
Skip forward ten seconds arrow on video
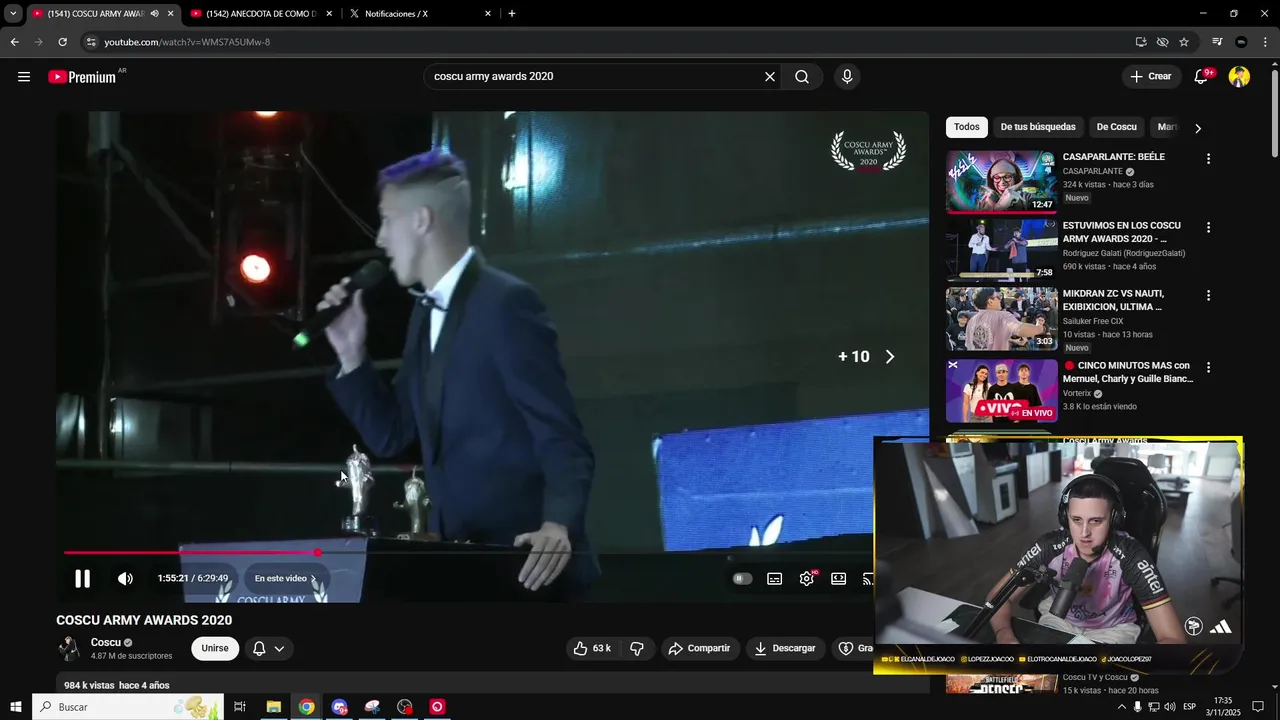point(890,356)
